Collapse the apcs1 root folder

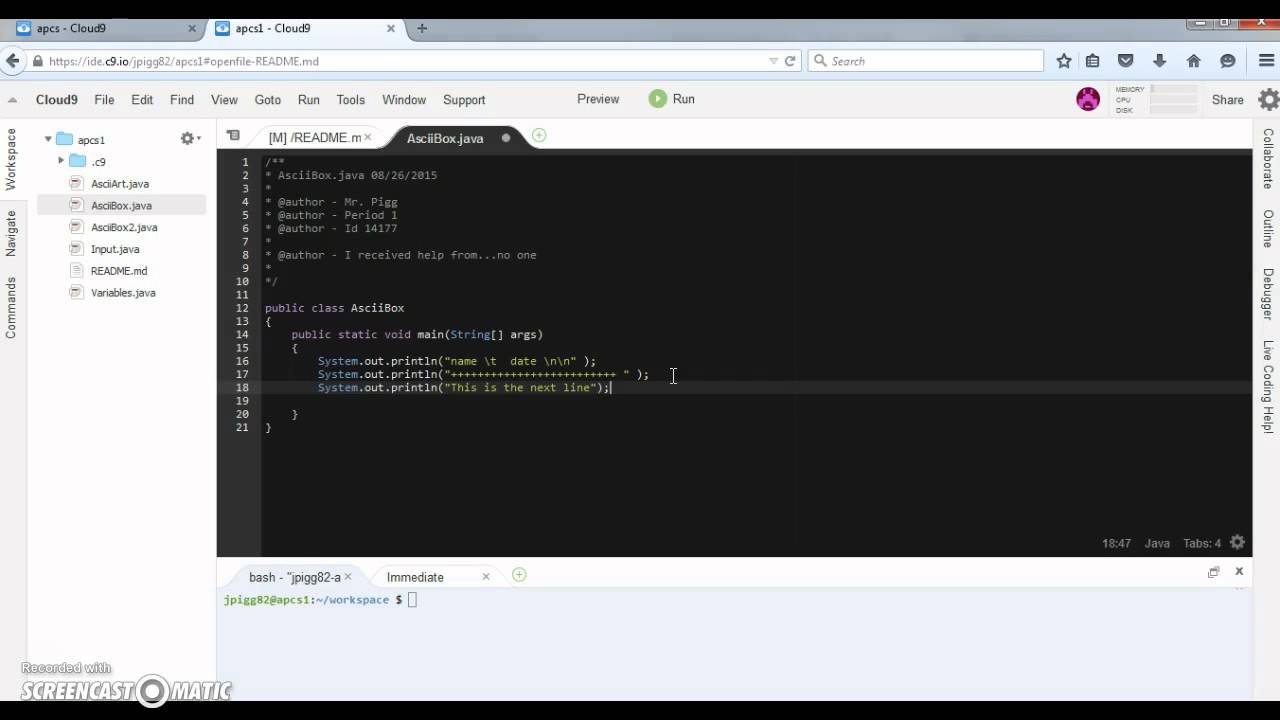[48, 140]
